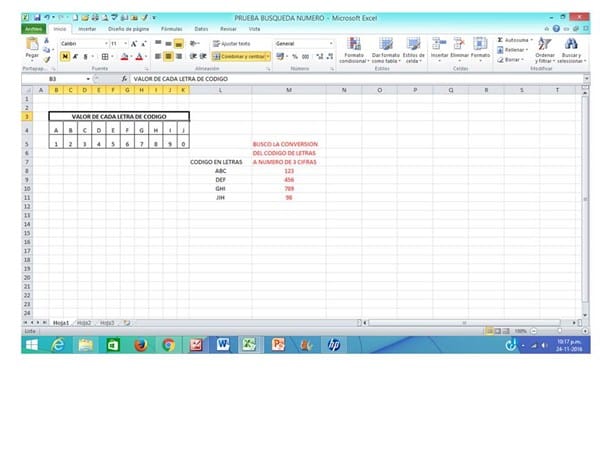The image size is (600, 450).
Task: Switch to sheet tab Hoja3
Action: point(107,323)
